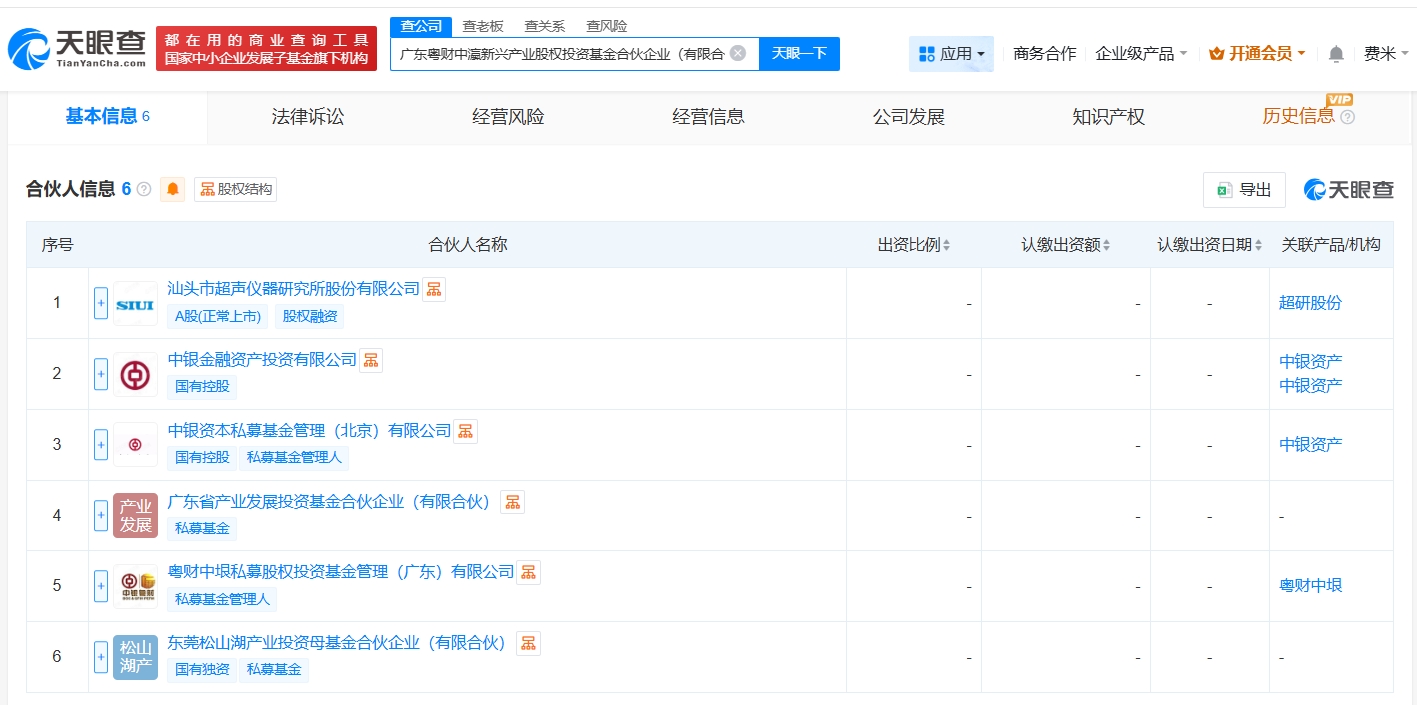Image resolution: width=1417 pixels, height=705 pixels.
Task: Switch to the 知识产权 tab
Action: pyautogui.click(x=1108, y=117)
